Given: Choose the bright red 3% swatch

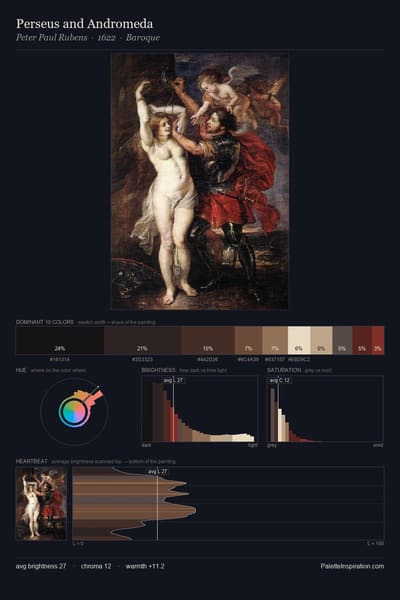Looking at the screenshot, I should 378,340.
